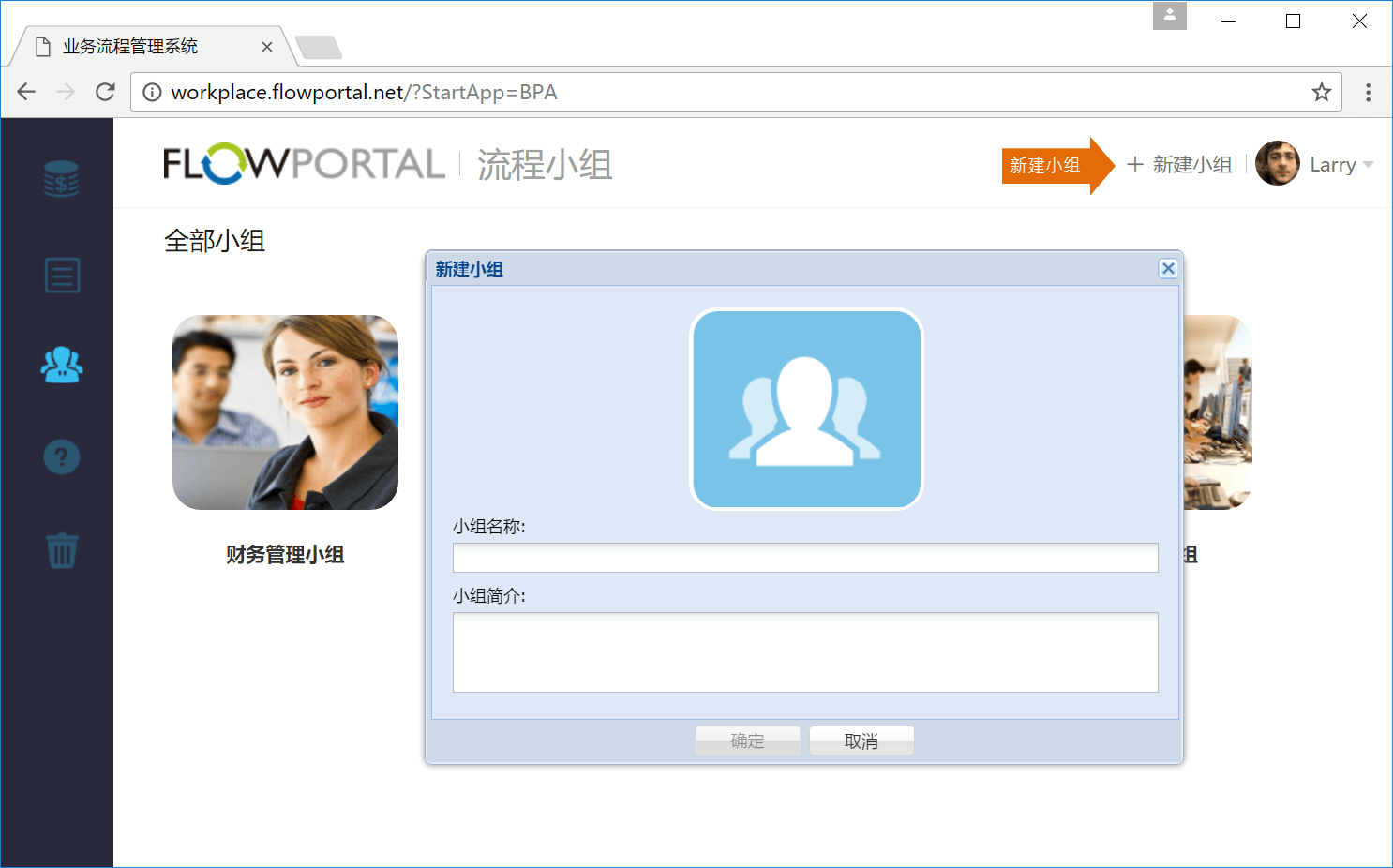The width and height of the screenshot is (1393, 868).
Task: Open the 财务管理小组 group thumbnail
Action: click(x=285, y=412)
